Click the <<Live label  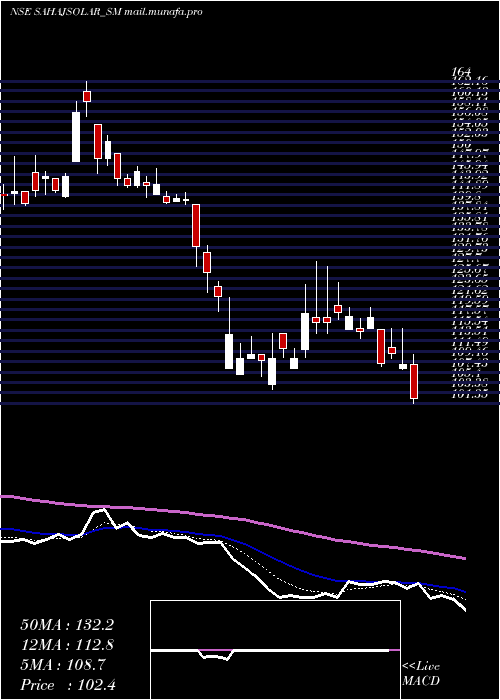(x=421, y=667)
